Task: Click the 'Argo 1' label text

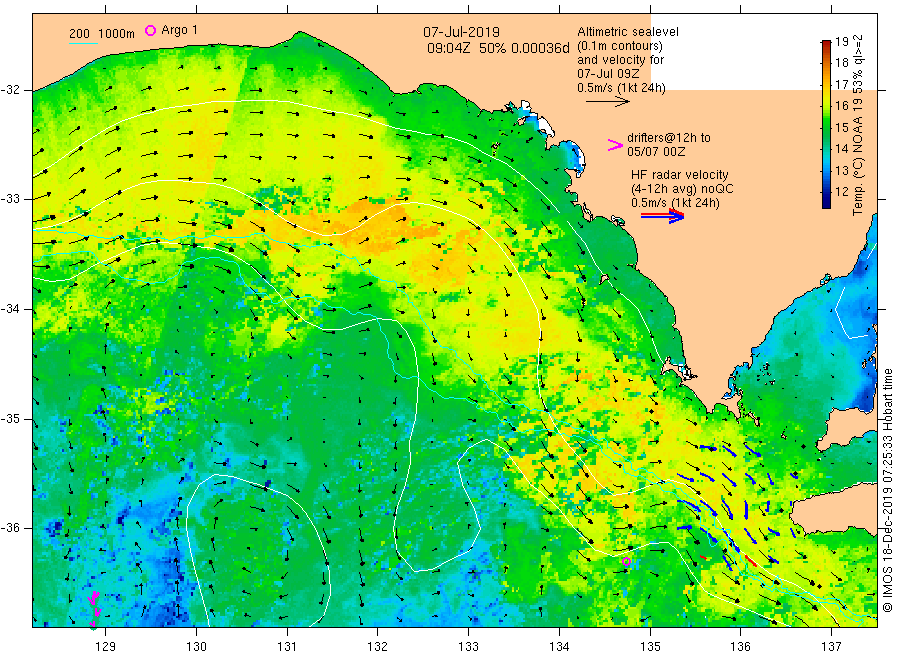Action: pos(179,30)
